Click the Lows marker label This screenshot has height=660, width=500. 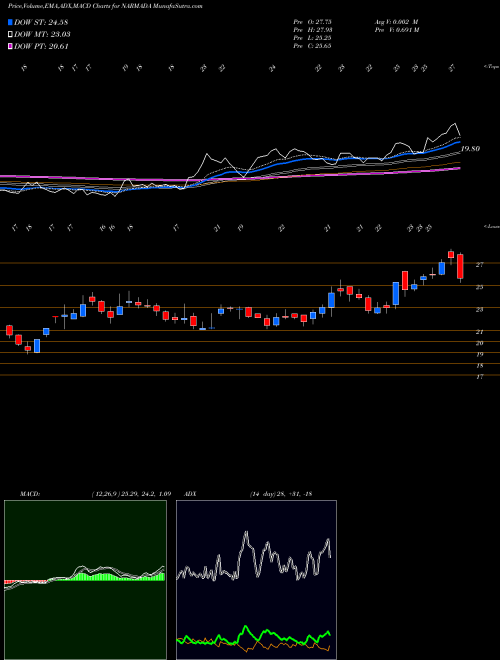(x=491, y=226)
